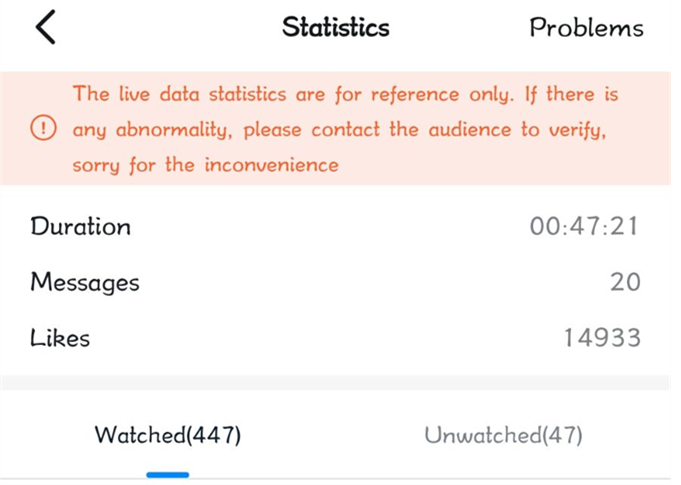Click empty space between Watched and Unwatched tabs
Image resolution: width=681 pixels, height=485 pixels.
click(335, 435)
